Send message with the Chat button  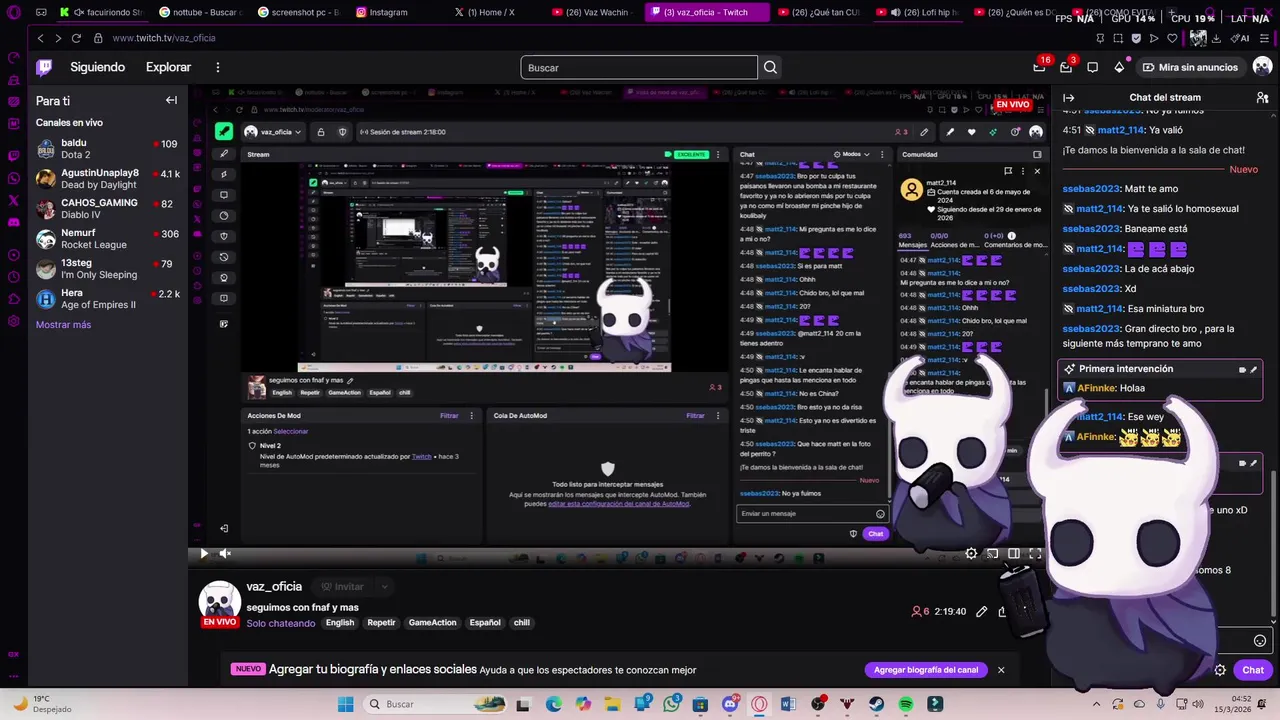pos(1253,670)
